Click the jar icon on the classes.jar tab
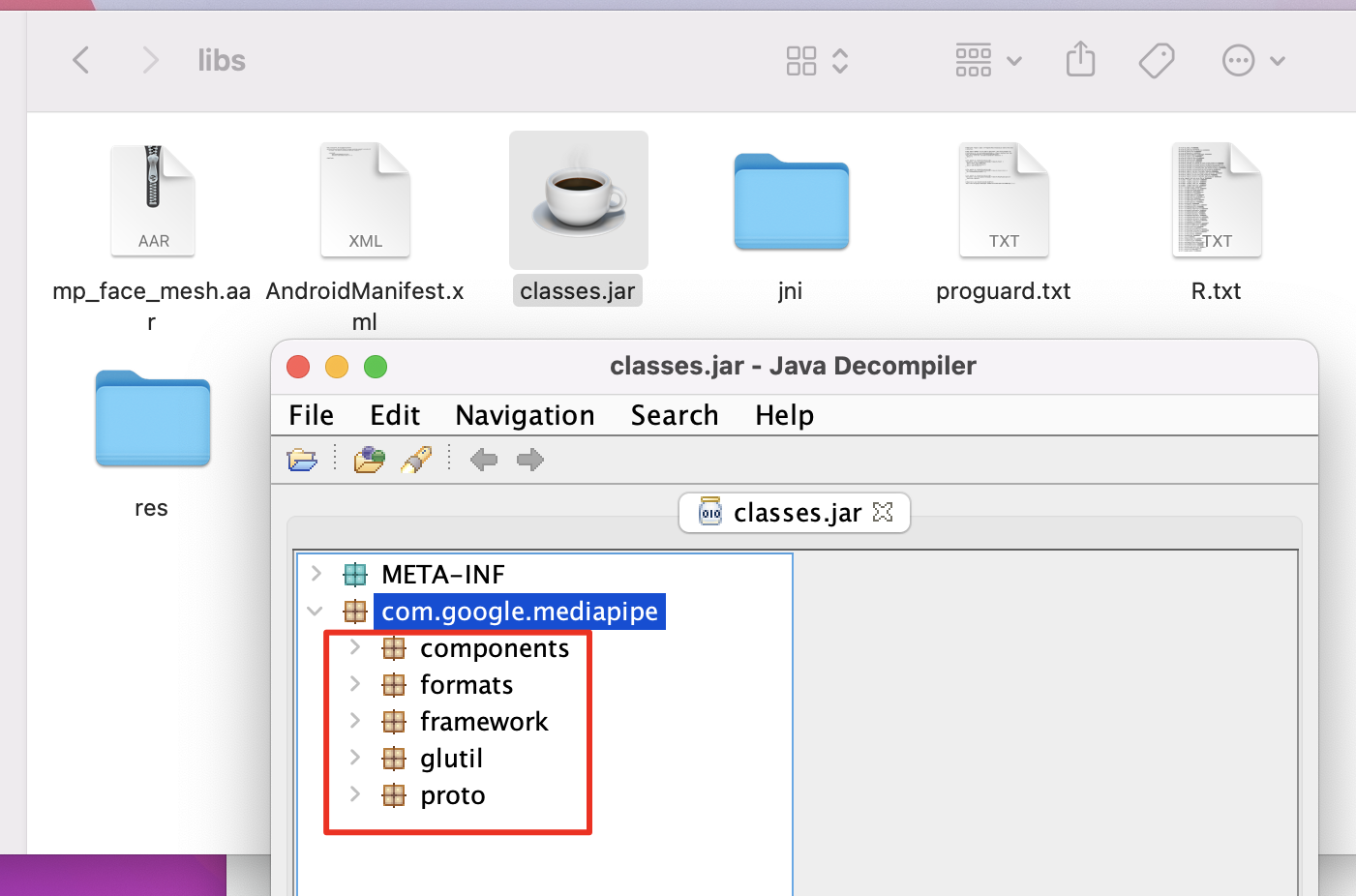The image size is (1356, 896). (x=710, y=513)
